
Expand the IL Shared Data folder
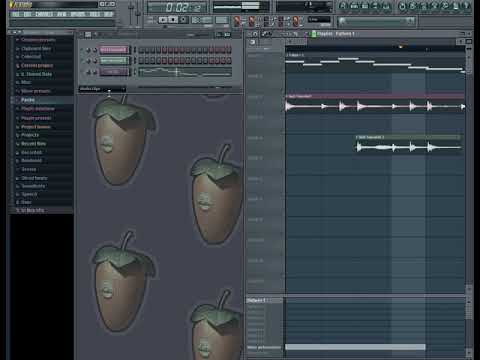[x=36, y=74]
